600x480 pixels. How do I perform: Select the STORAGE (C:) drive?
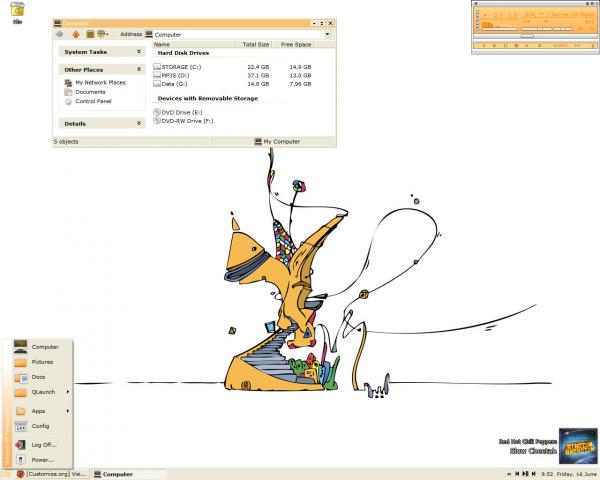point(177,67)
